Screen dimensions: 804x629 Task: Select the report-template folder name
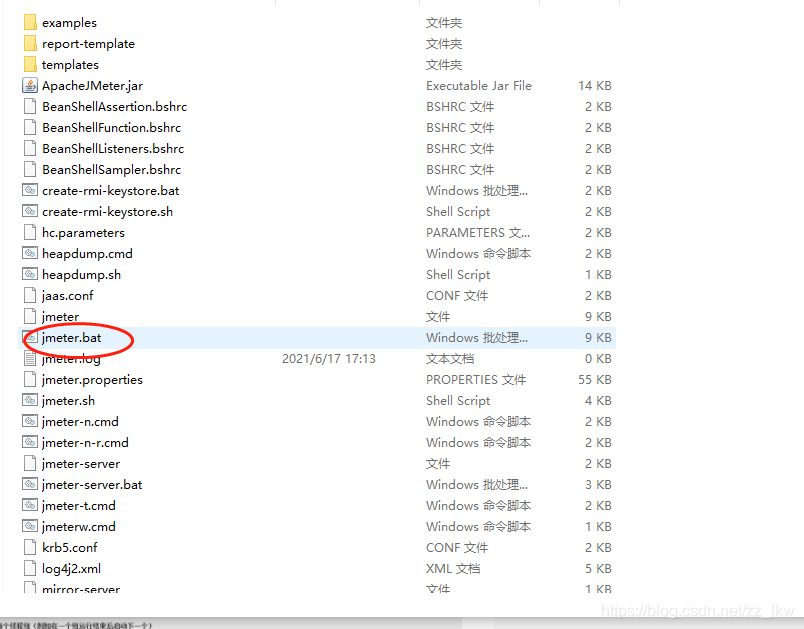tap(88, 44)
